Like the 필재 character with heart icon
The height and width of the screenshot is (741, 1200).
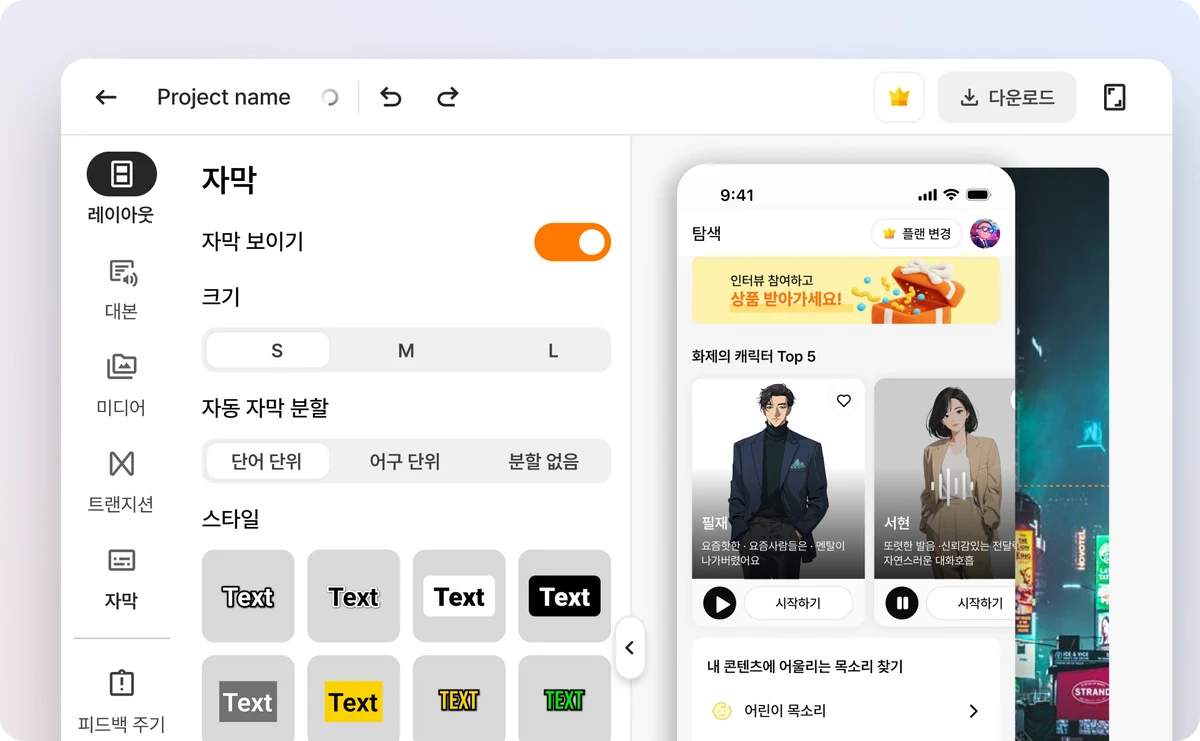(844, 401)
